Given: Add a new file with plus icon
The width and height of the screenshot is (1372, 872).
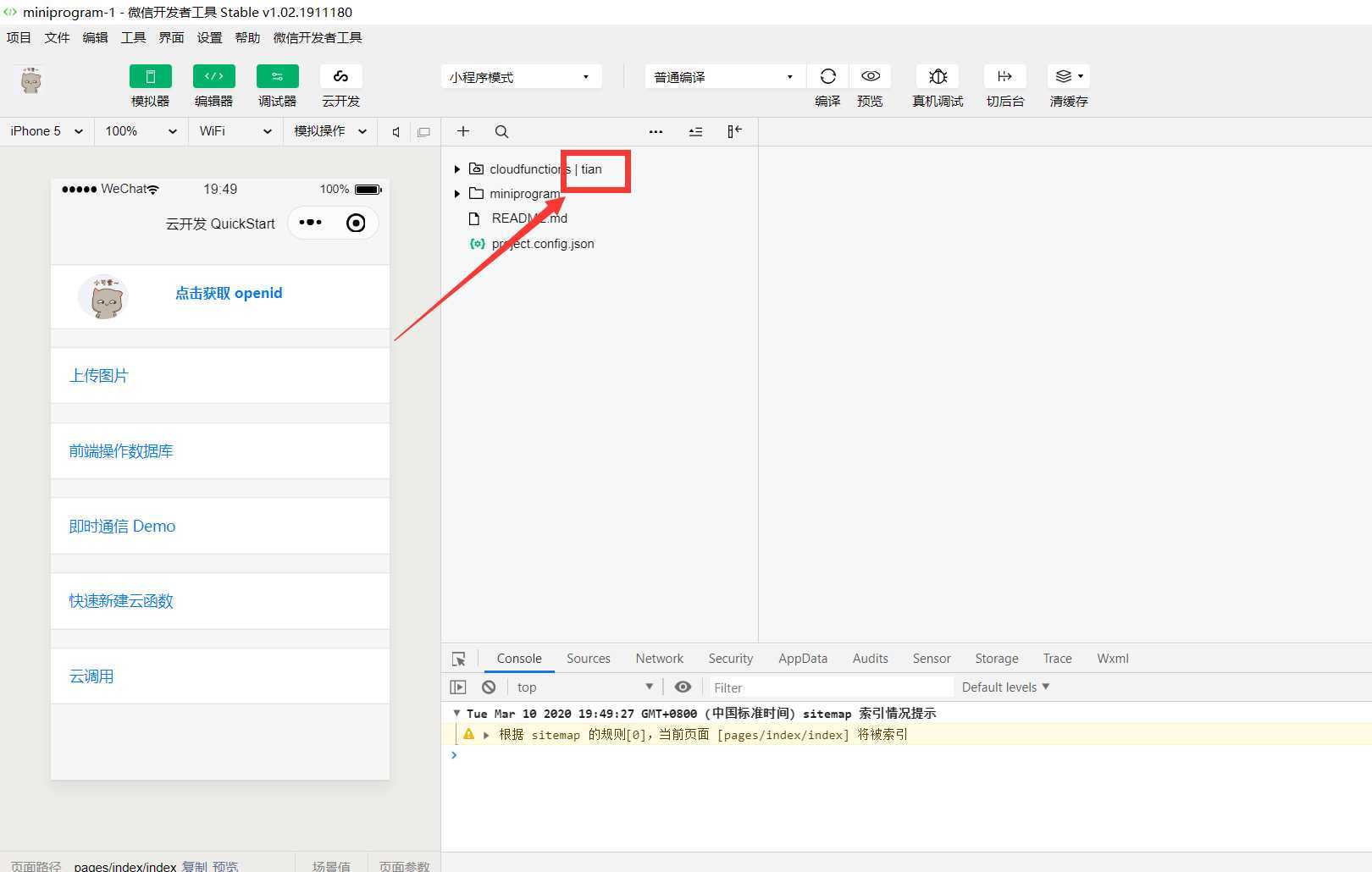Looking at the screenshot, I should (x=463, y=131).
